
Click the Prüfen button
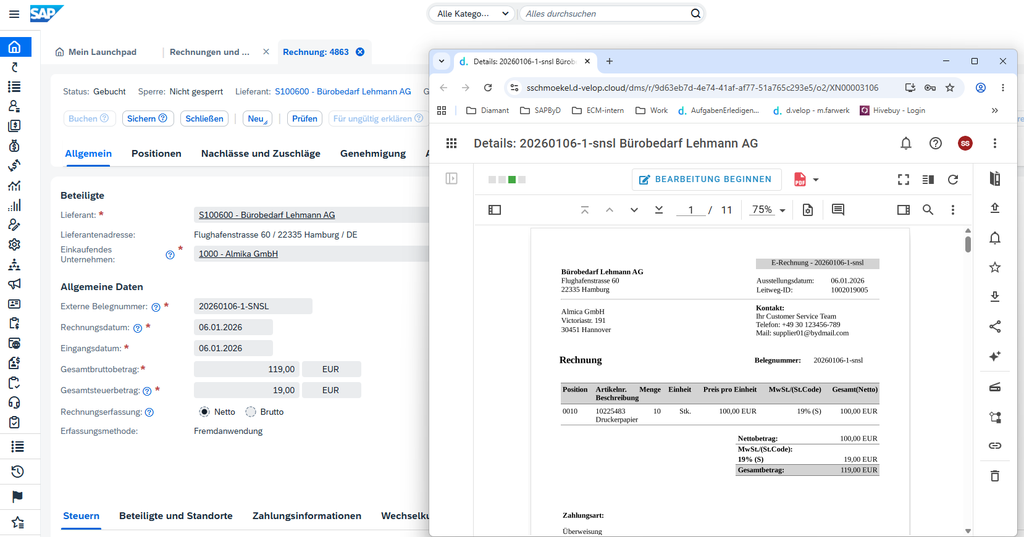304,118
